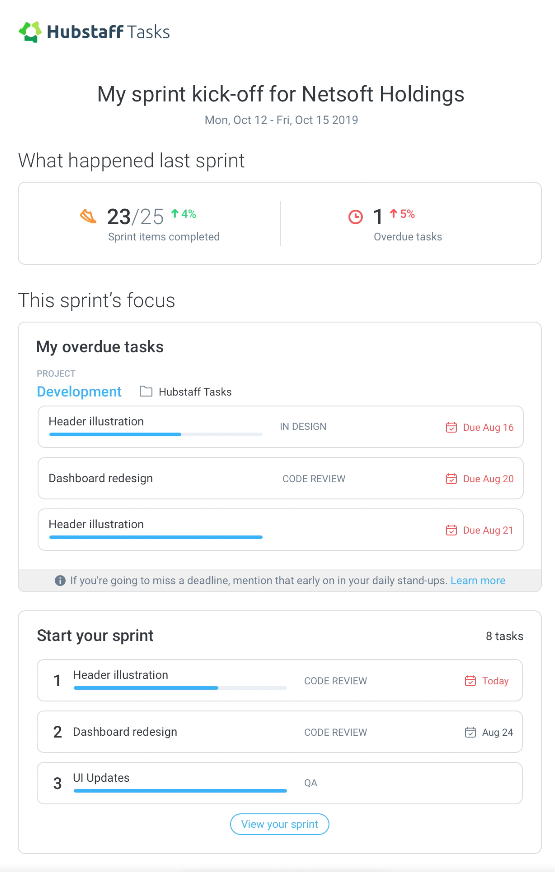This screenshot has height=872, width=555.
Task: Click the calendar icon for Due Aug 21
Action: [451, 530]
